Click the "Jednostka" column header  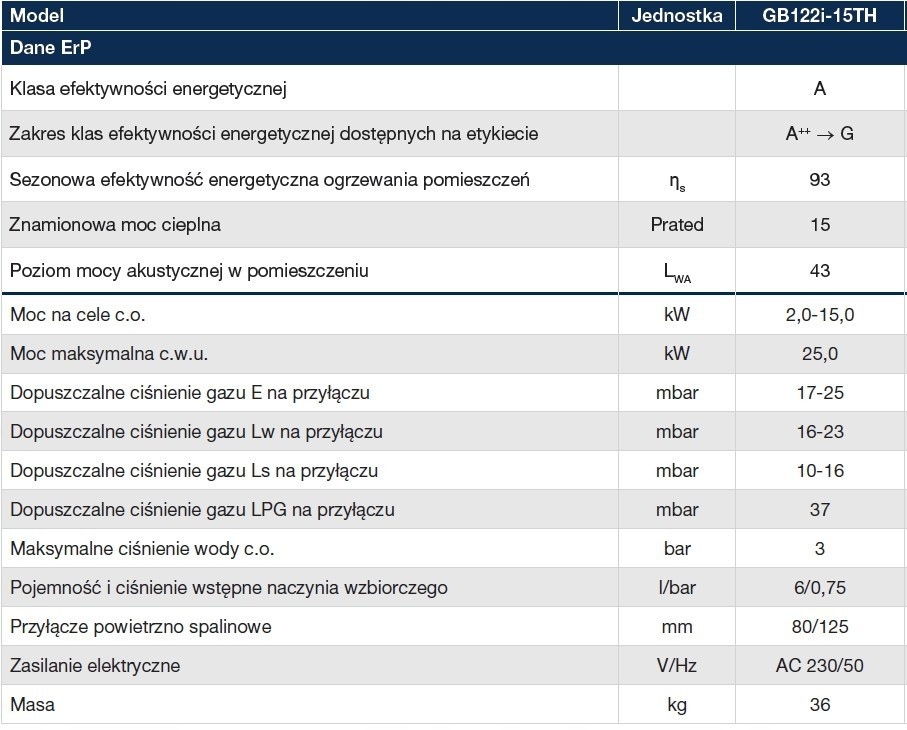pos(677,16)
